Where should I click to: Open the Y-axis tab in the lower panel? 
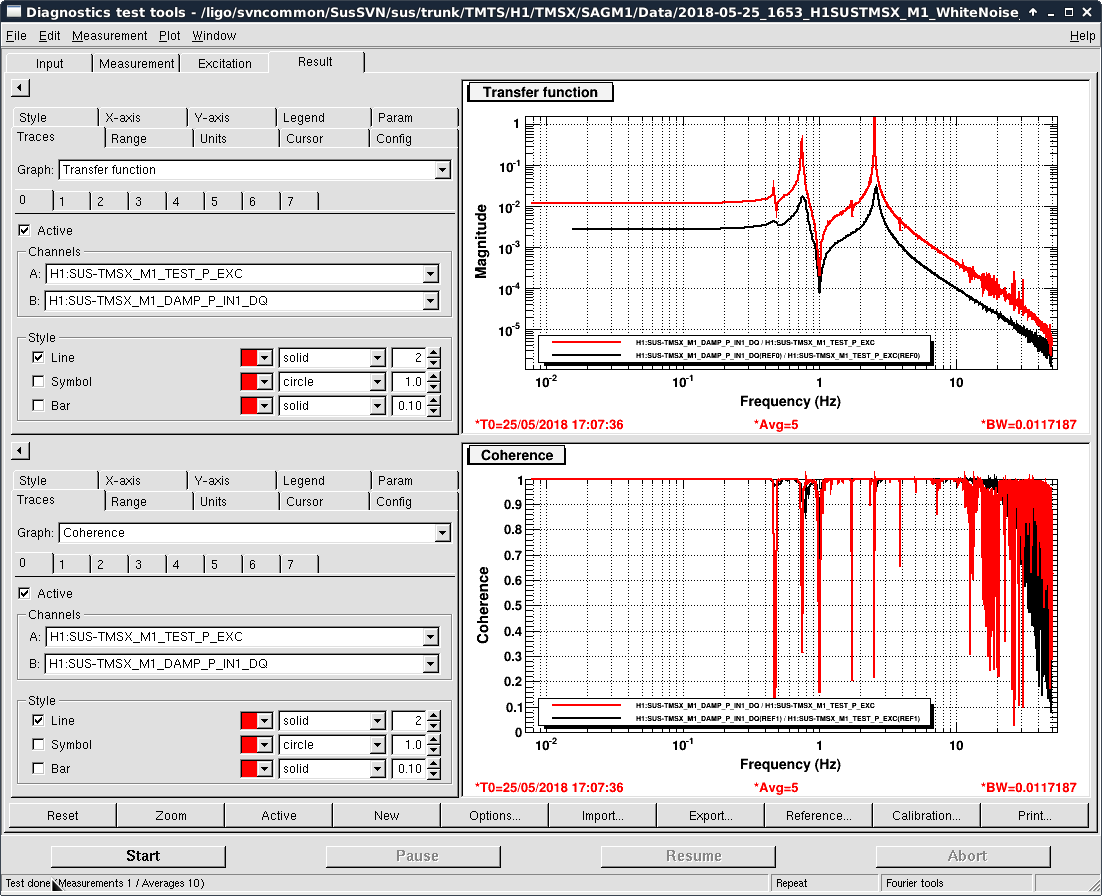211,480
